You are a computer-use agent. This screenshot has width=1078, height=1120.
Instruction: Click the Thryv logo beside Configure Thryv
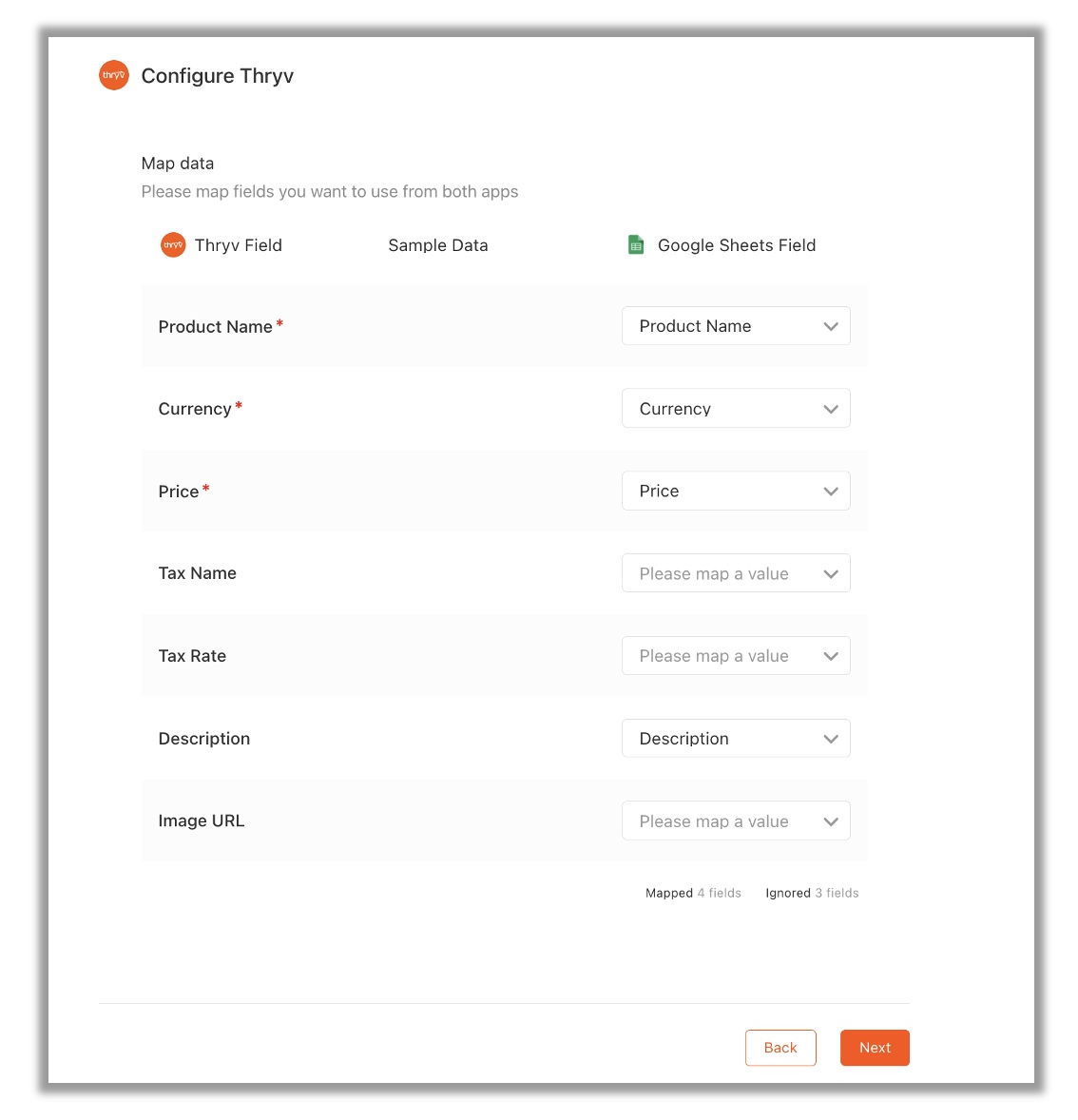[113, 75]
